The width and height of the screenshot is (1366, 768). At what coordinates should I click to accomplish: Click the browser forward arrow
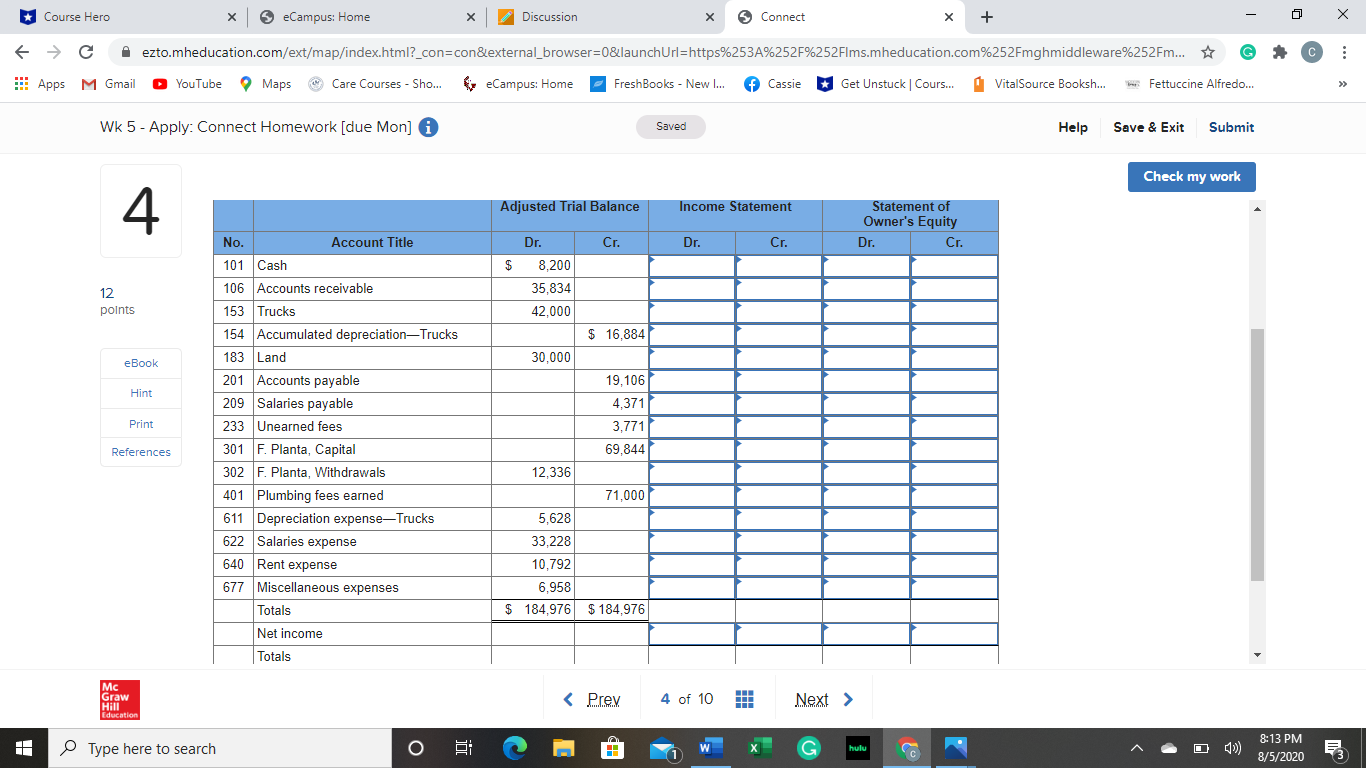pyautogui.click(x=55, y=51)
